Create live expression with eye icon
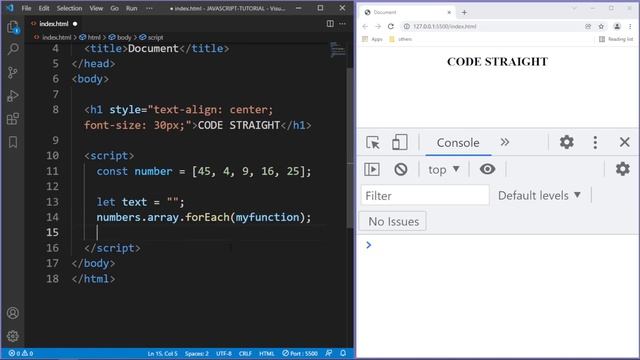This screenshot has height=360, width=640. [487, 169]
